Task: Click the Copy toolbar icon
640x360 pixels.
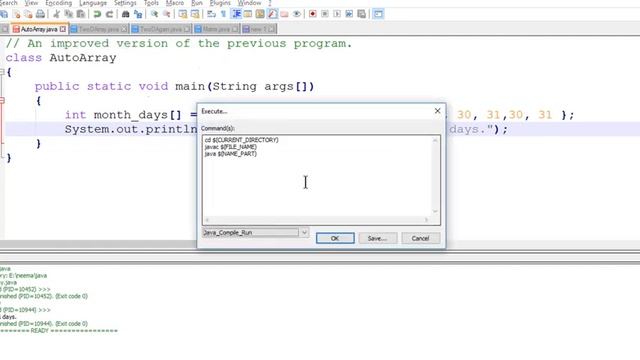Action: click(x=69, y=14)
